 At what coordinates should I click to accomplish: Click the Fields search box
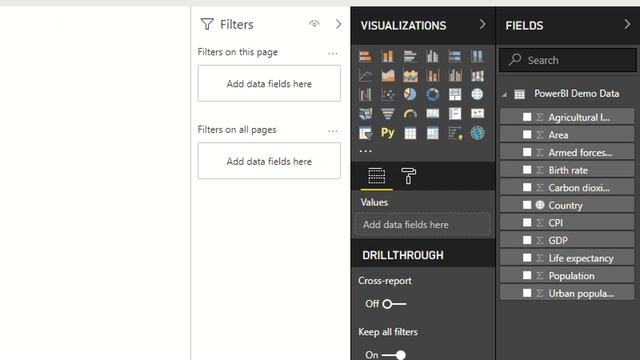click(568, 60)
